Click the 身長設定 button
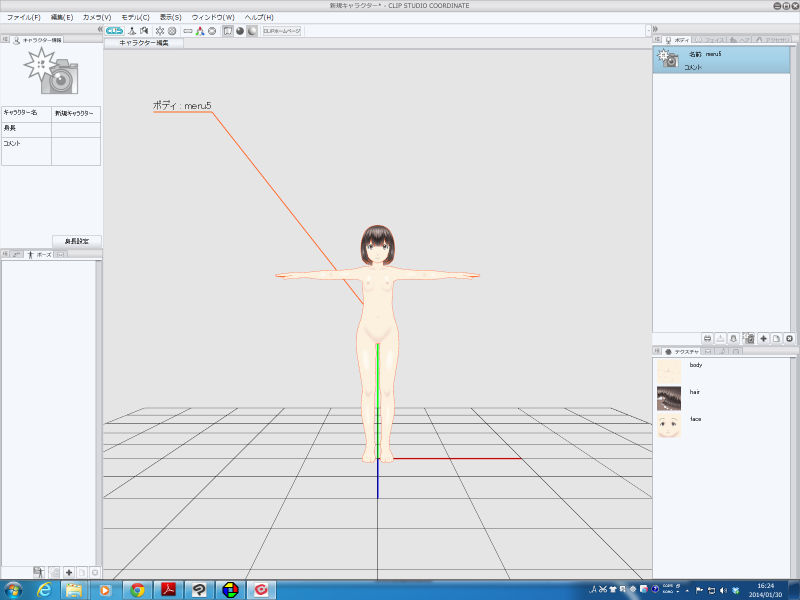The image size is (800, 600). point(76,241)
